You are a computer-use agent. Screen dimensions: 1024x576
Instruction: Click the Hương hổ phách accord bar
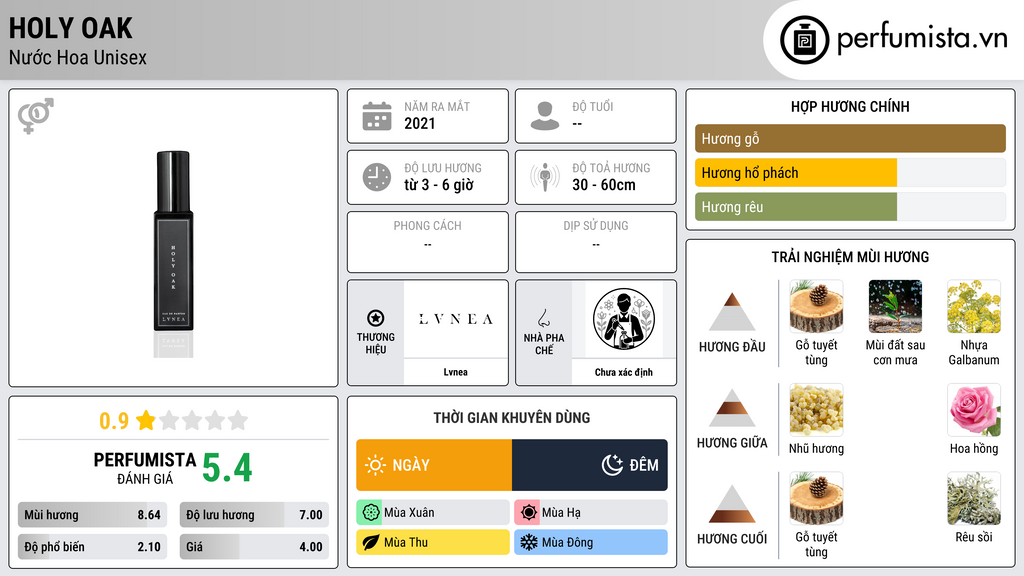(850, 173)
